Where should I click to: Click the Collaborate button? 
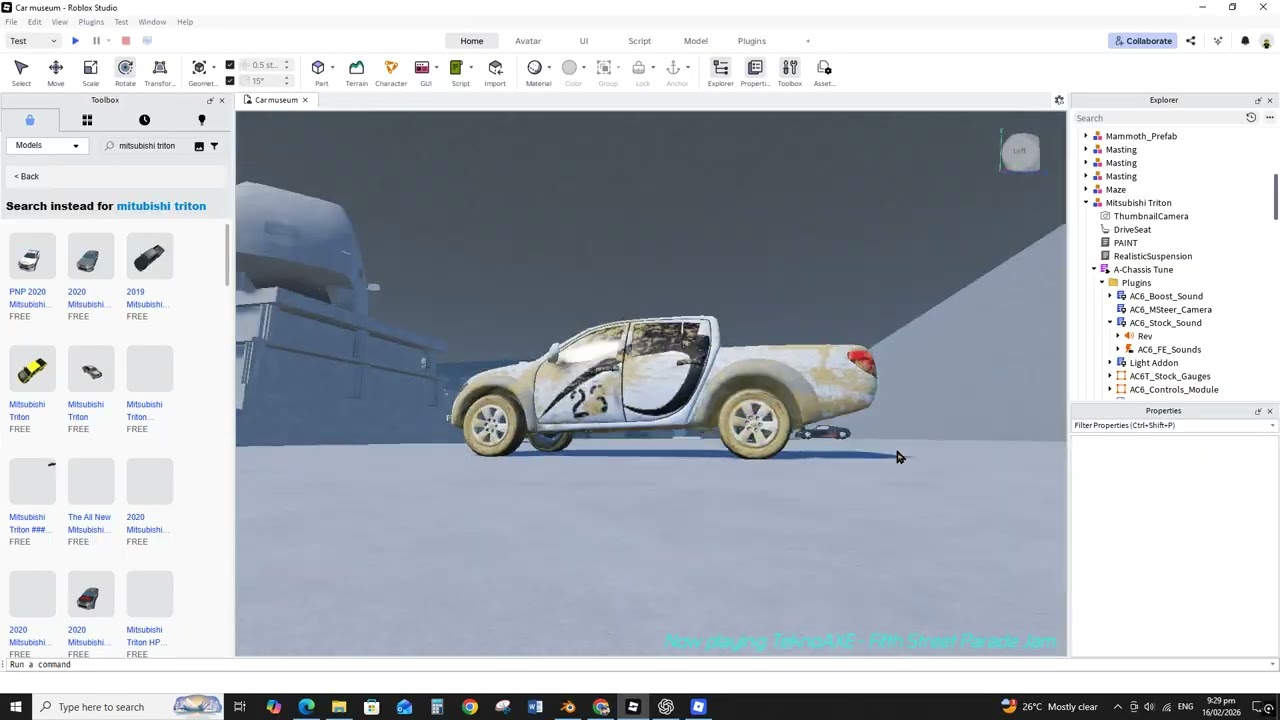(1142, 41)
